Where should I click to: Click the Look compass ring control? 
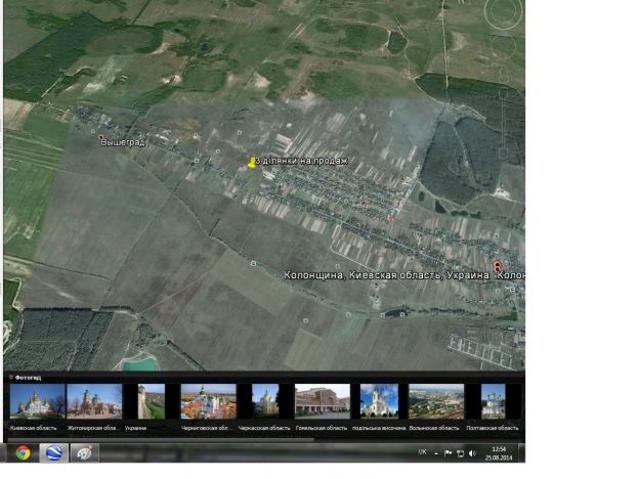(x=503, y=13)
